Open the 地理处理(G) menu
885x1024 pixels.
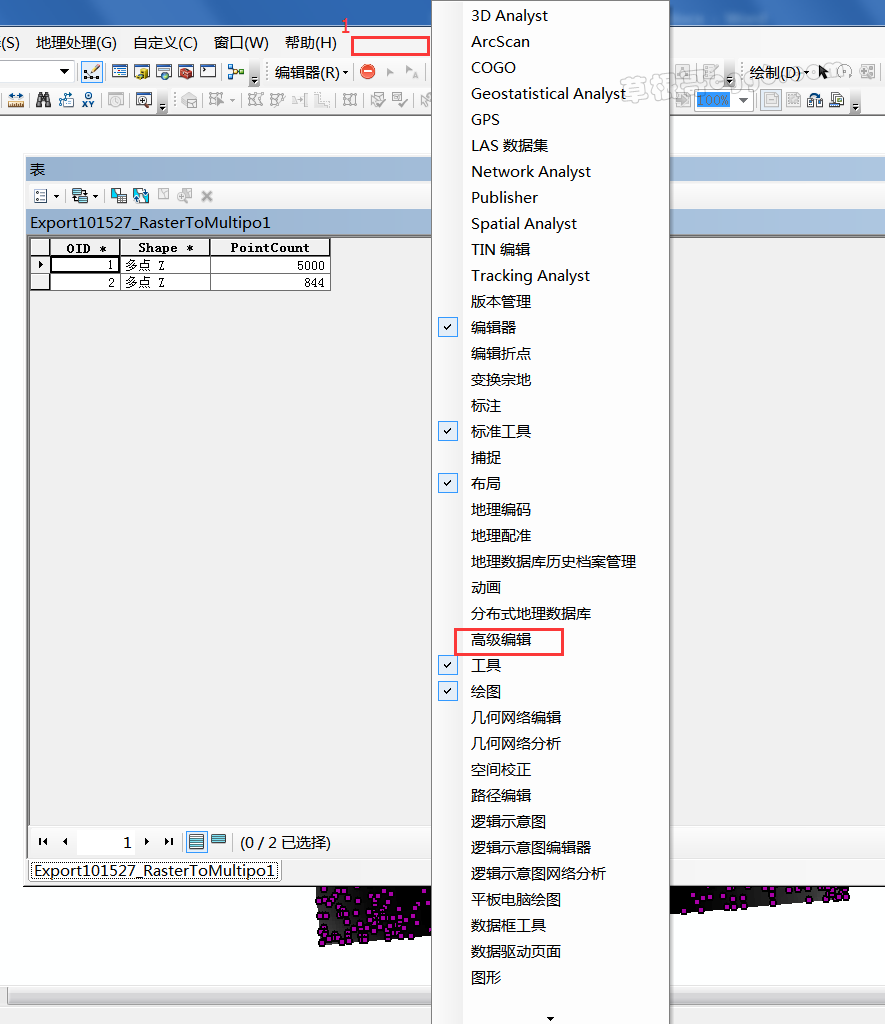point(76,43)
